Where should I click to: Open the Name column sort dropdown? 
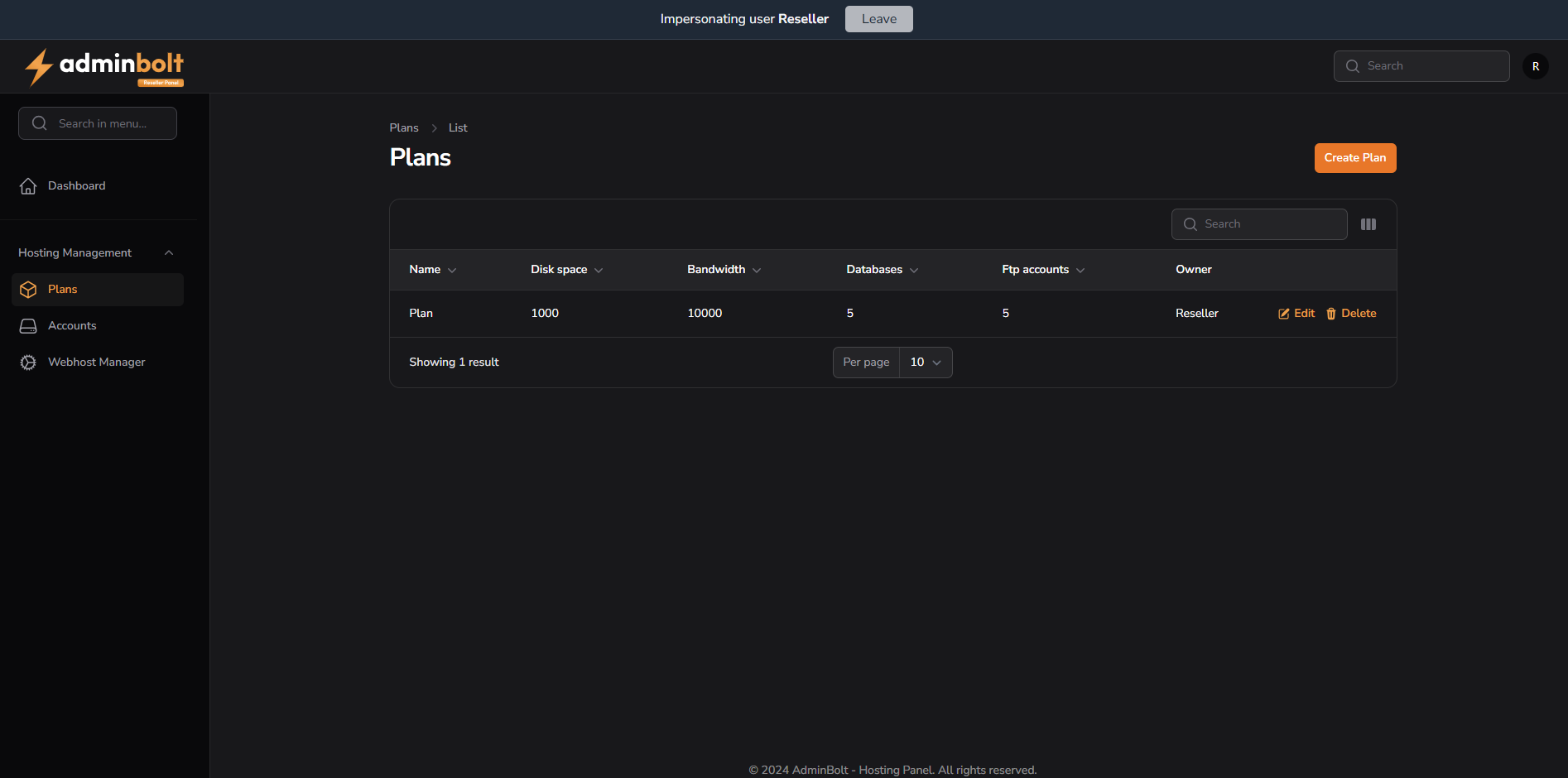(x=453, y=270)
